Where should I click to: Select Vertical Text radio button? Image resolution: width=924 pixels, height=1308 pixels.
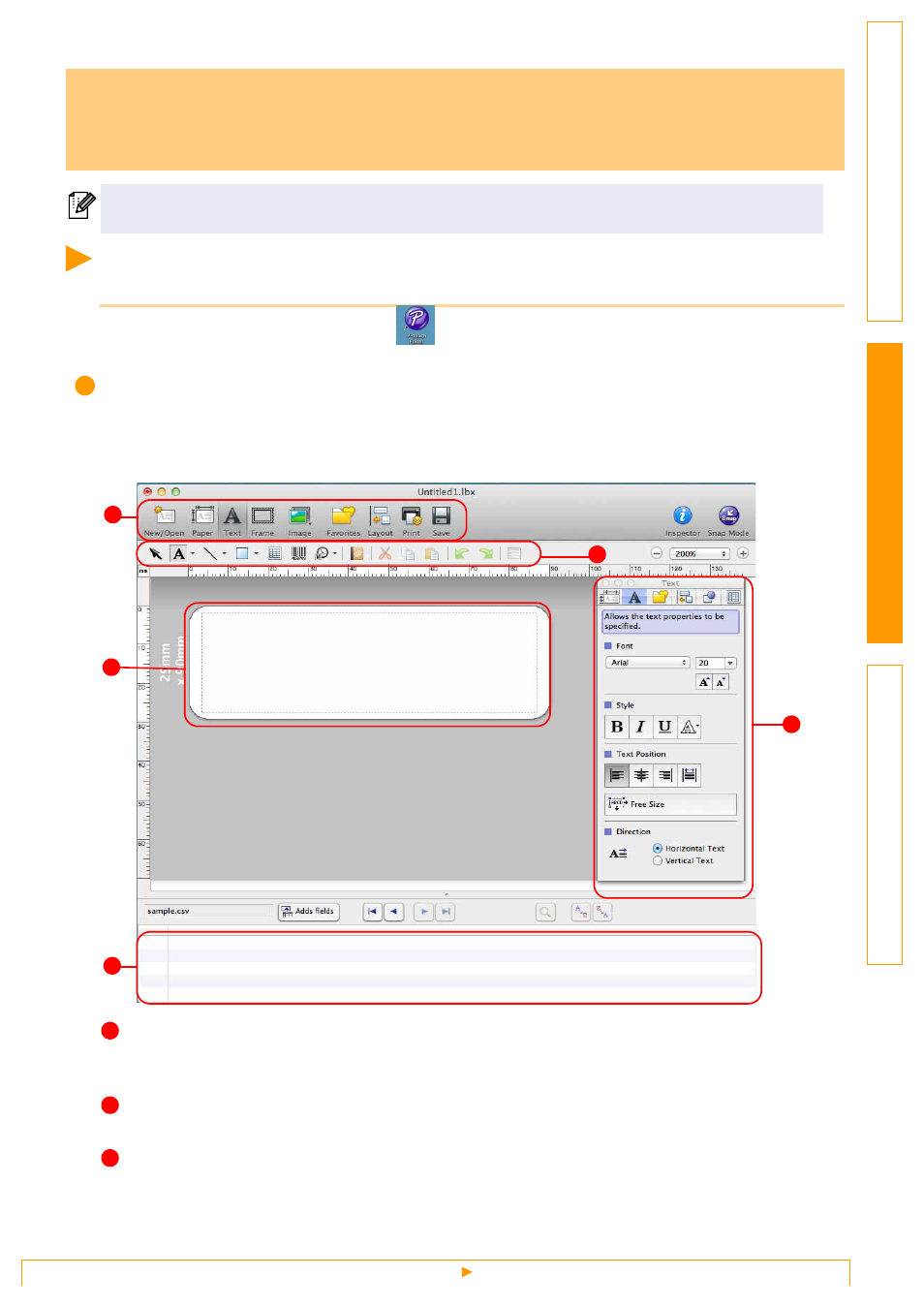[658, 860]
